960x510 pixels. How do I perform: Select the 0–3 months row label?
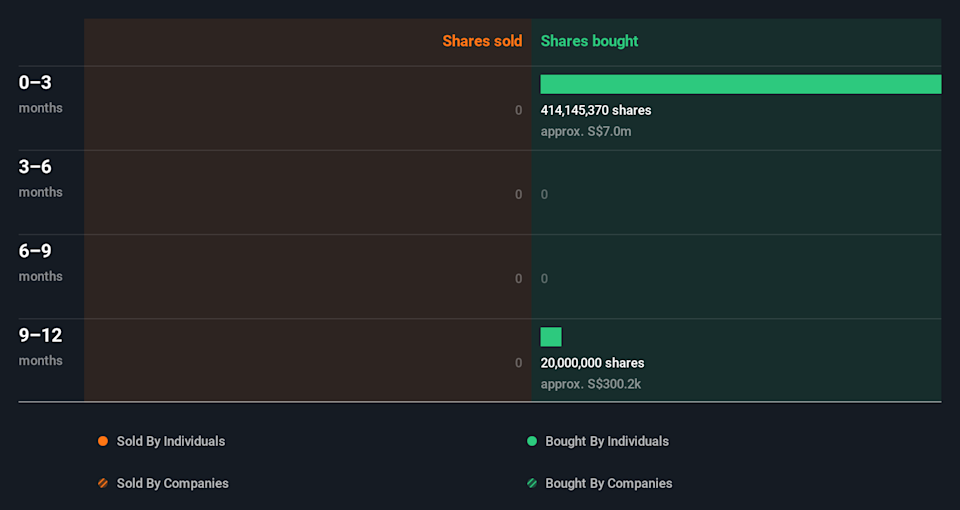click(x=40, y=94)
